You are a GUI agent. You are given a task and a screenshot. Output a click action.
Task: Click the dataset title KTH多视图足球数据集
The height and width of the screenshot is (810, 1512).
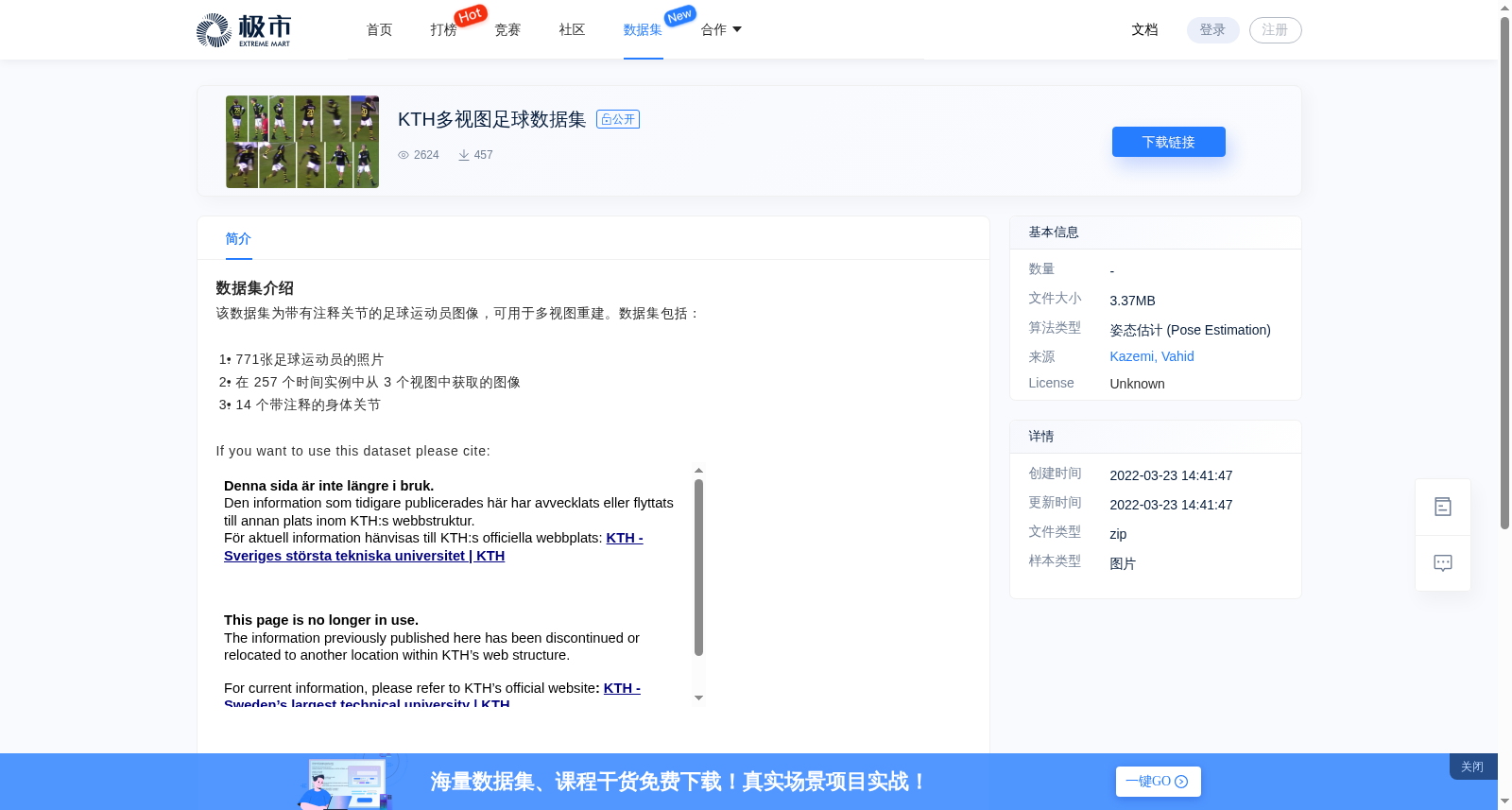click(491, 119)
